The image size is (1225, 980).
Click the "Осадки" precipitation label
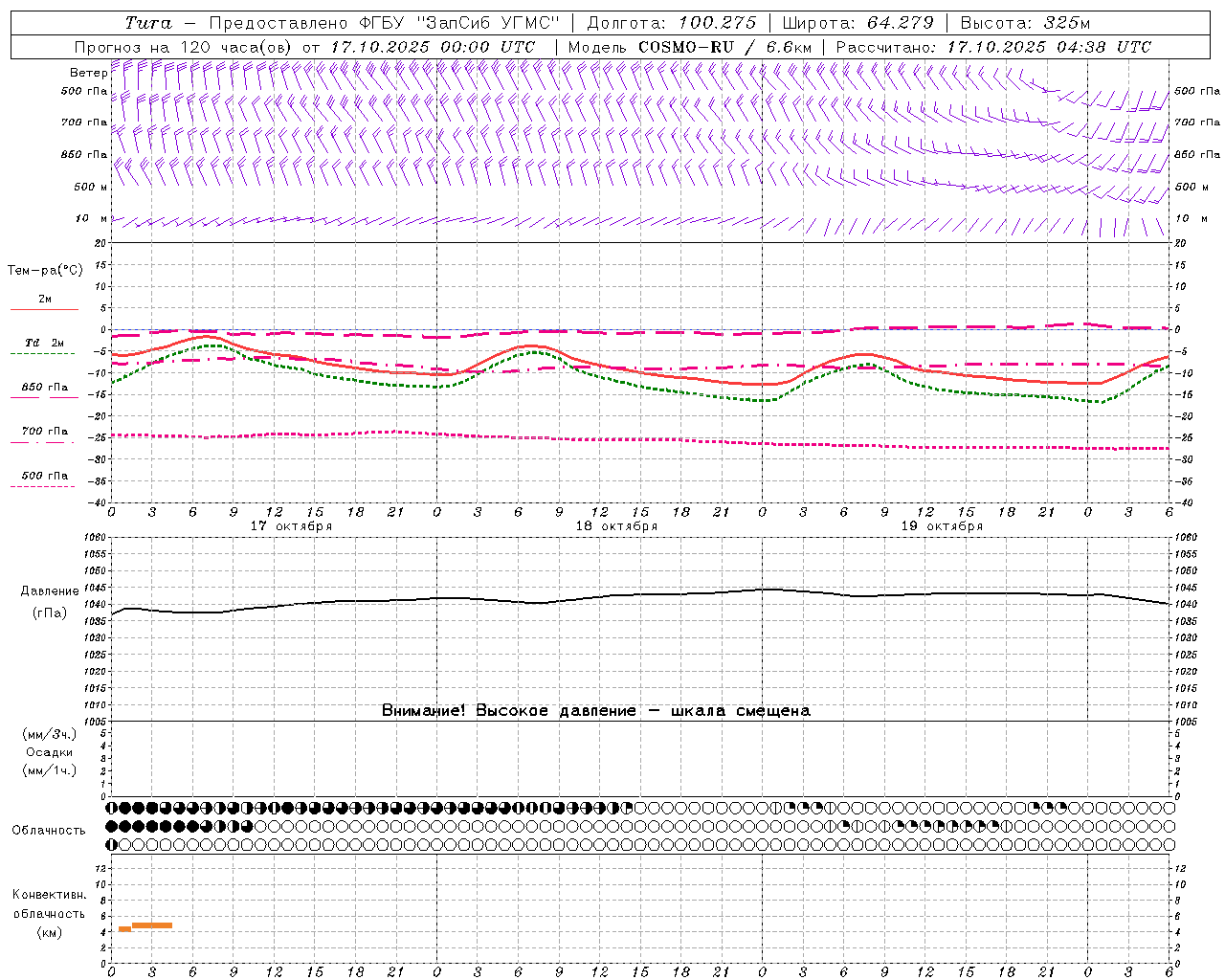[49, 752]
